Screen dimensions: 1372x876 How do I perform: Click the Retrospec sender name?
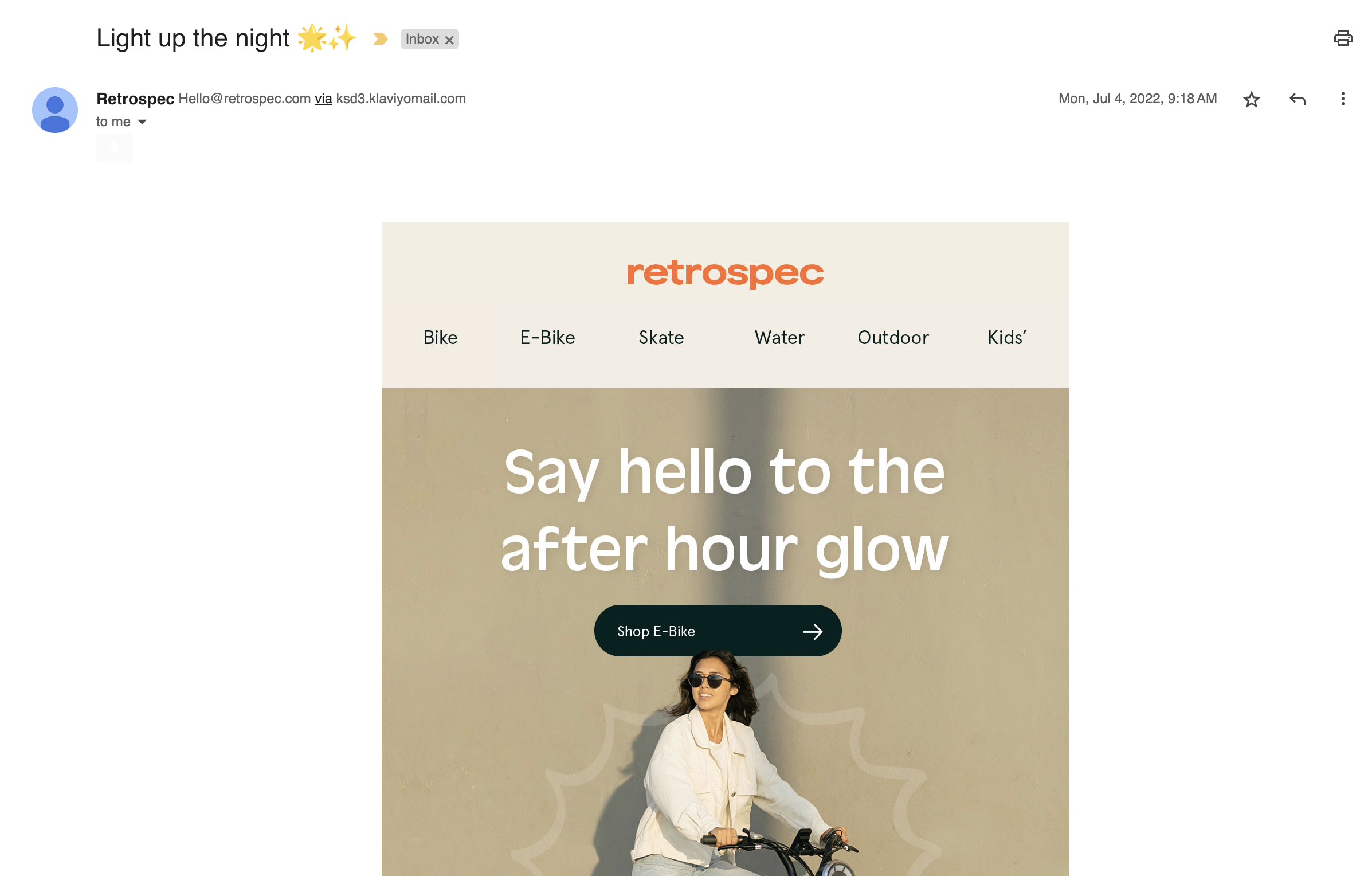(x=135, y=99)
